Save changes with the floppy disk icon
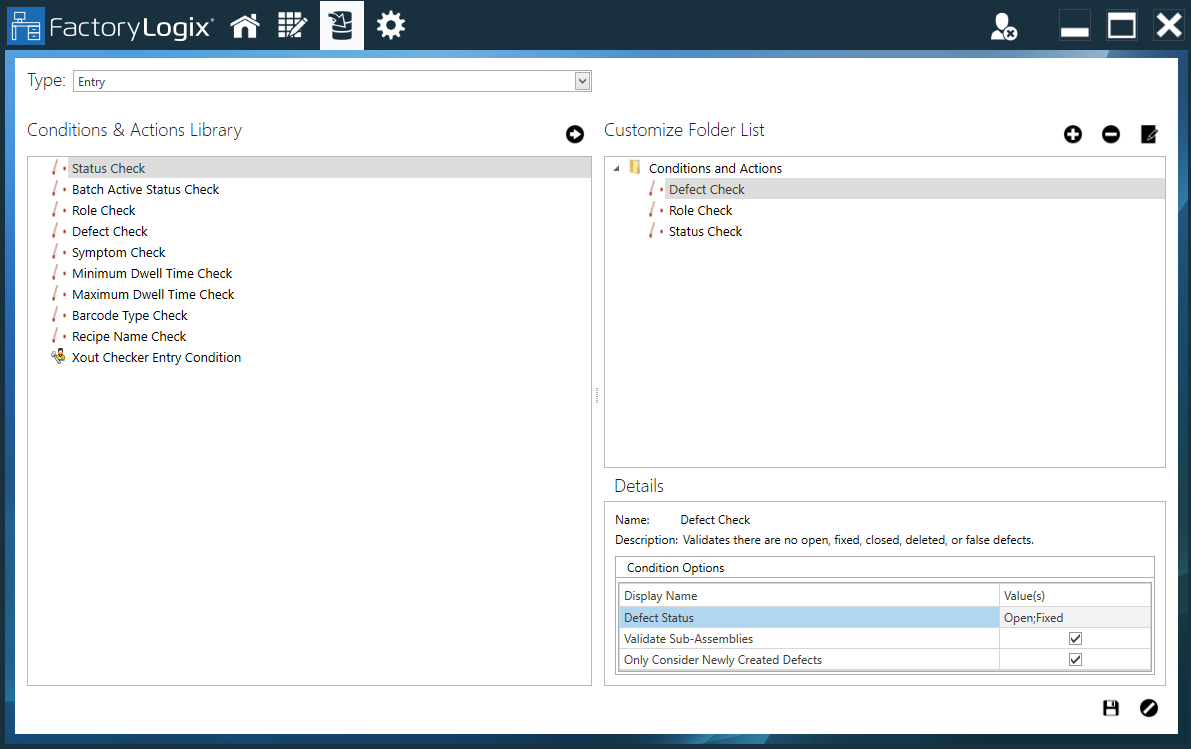 pos(1110,708)
